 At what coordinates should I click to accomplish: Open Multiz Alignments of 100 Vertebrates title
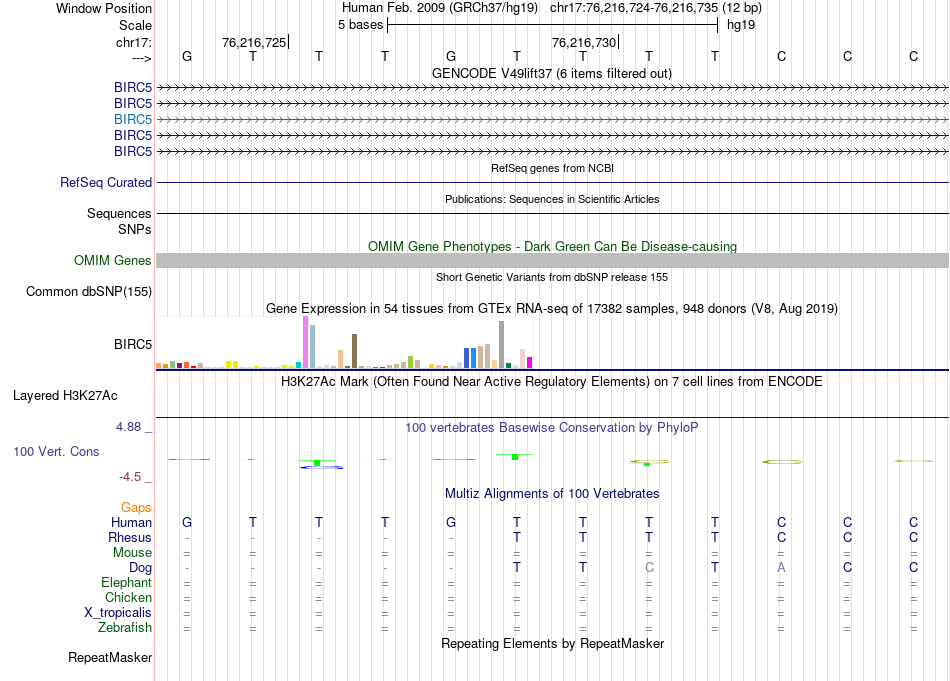click(552, 494)
